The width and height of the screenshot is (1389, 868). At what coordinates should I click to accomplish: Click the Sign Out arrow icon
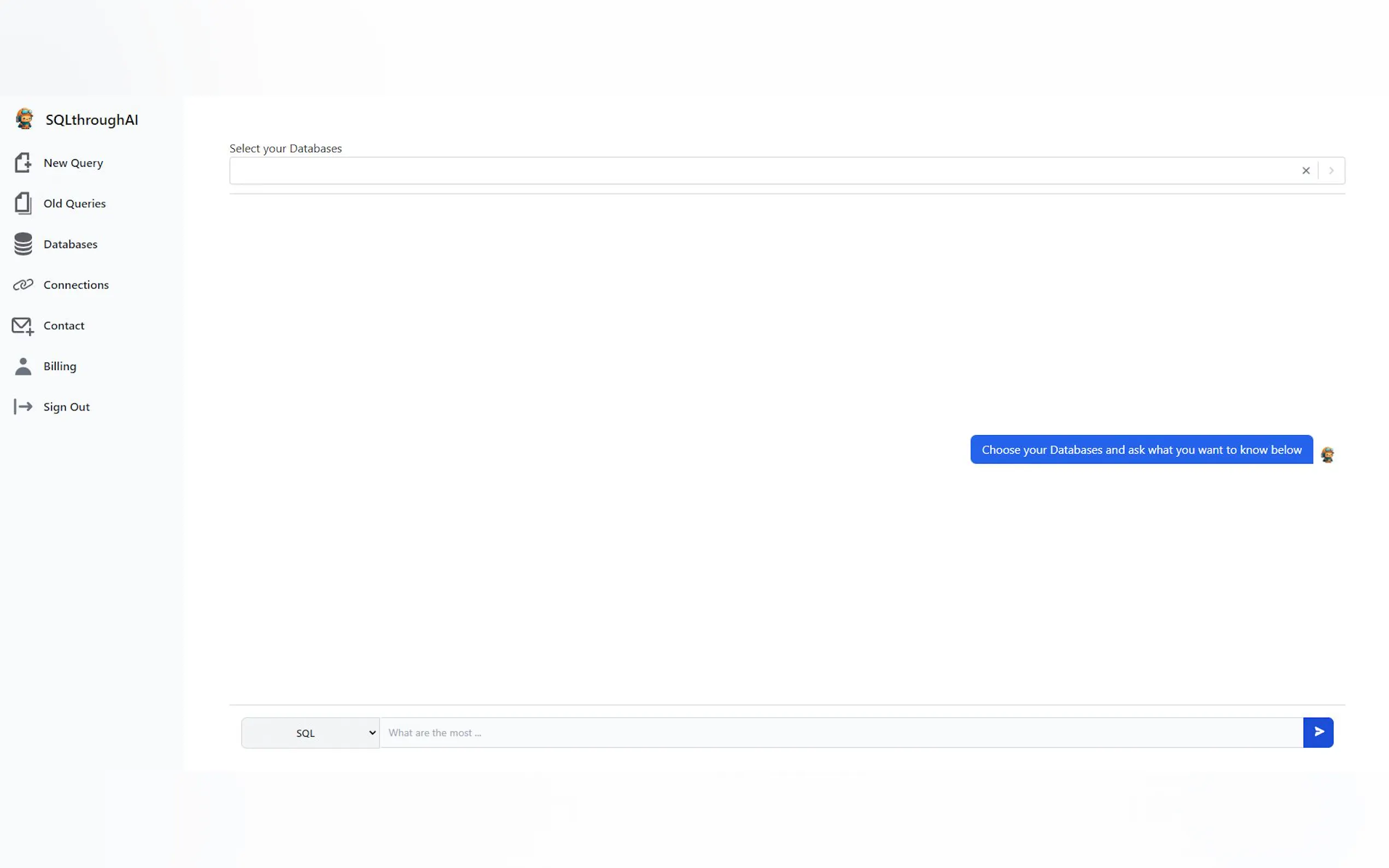pyautogui.click(x=23, y=407)
